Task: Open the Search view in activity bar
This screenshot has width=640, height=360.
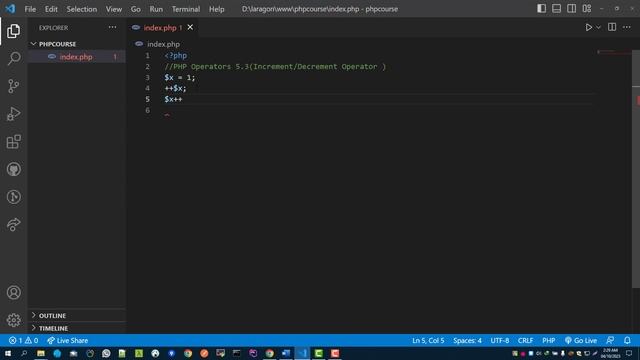Action: coord(13,58)
